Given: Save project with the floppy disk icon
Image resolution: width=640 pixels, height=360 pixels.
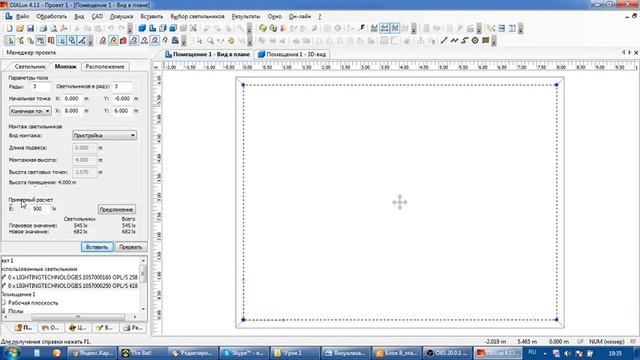Looking at the screenshot, I should (x=30, y=28).
